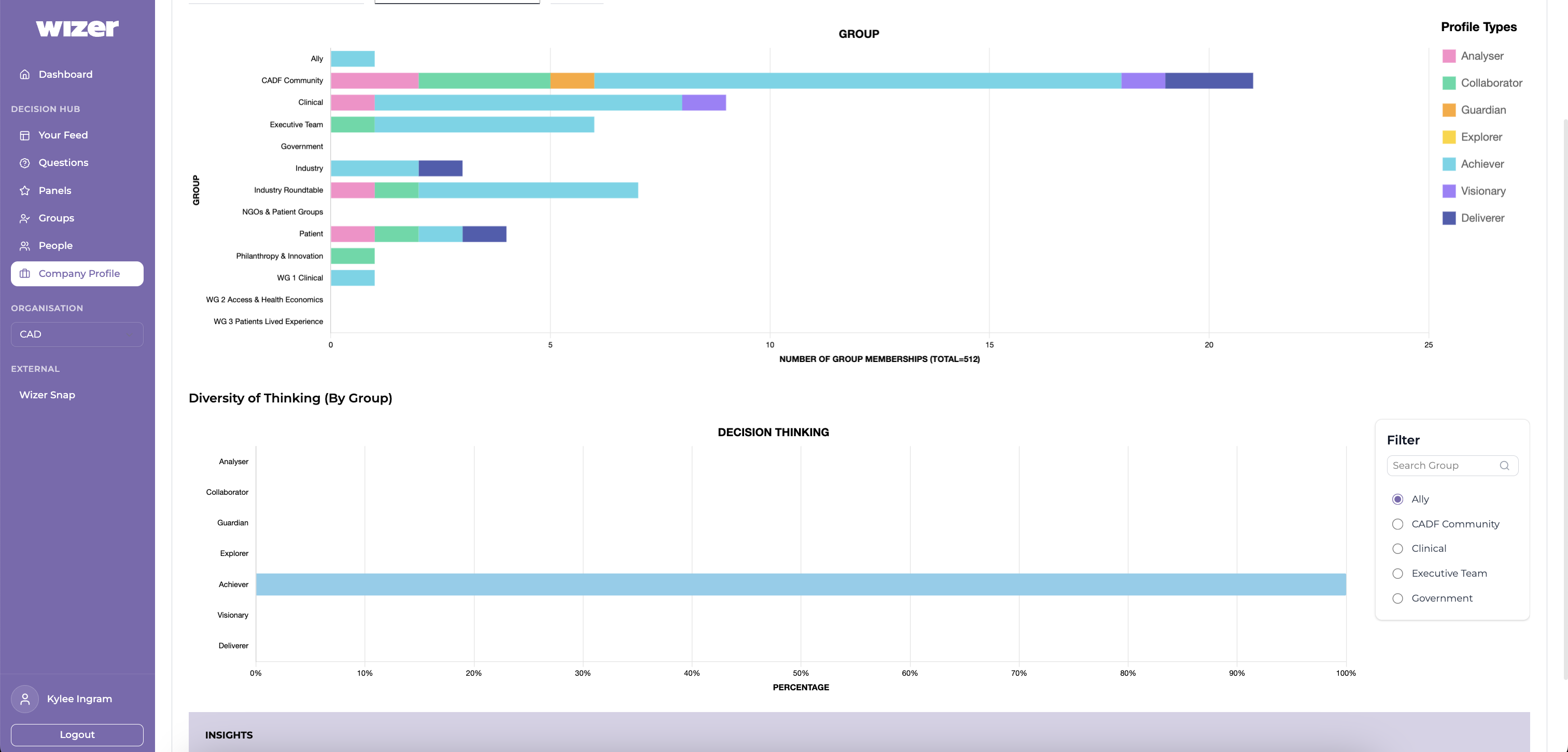Click Kylee Ingram's user avatar icon
1568x752 pixels.
point(25,699)
